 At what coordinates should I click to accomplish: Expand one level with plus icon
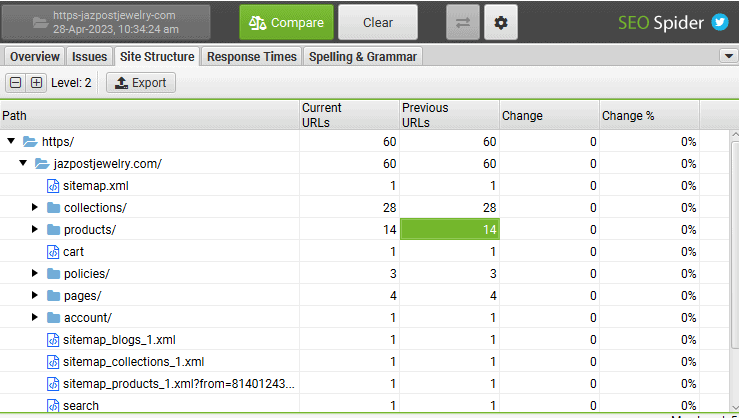36,83
